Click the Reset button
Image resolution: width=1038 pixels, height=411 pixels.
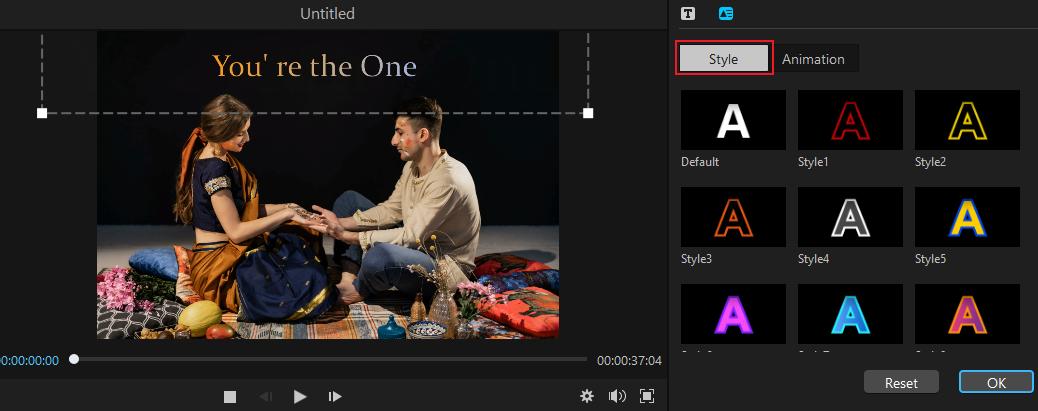coord(902,383)
